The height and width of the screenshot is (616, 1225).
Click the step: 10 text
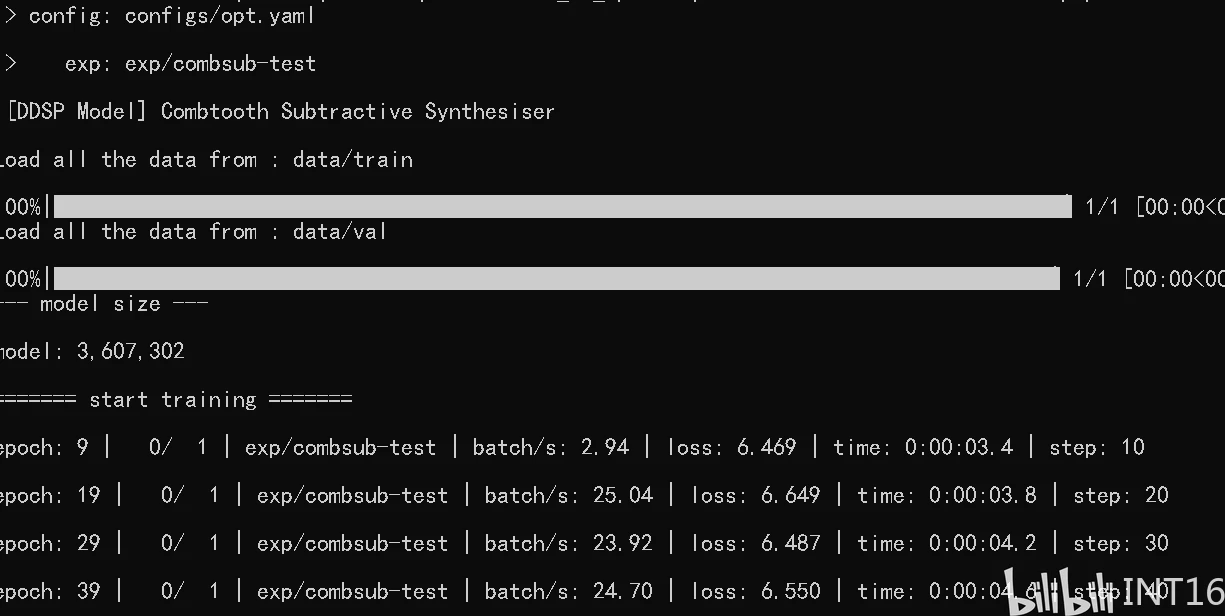(1096, 447)
